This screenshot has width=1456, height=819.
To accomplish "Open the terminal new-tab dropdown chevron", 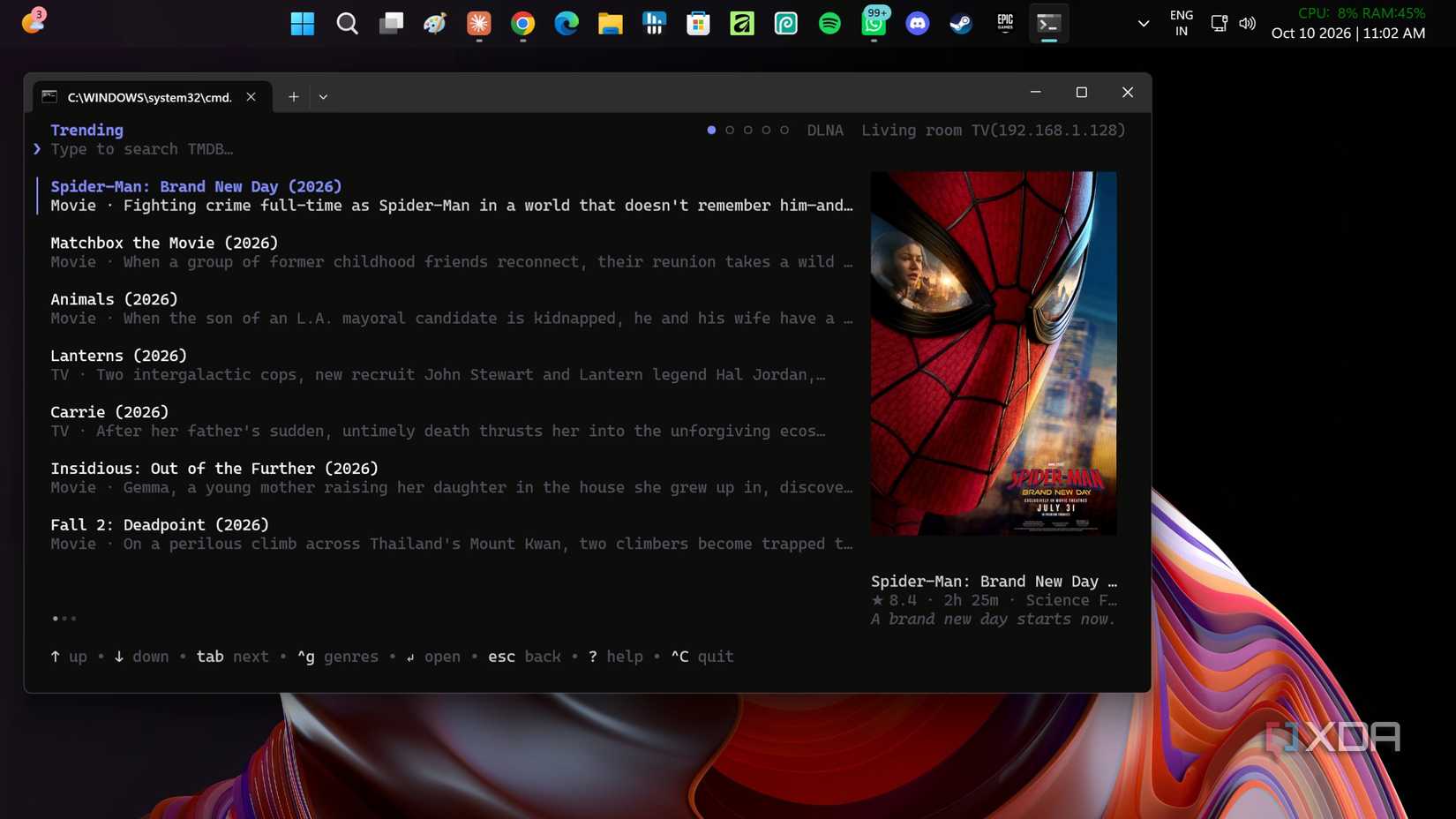I will [324, 97].
